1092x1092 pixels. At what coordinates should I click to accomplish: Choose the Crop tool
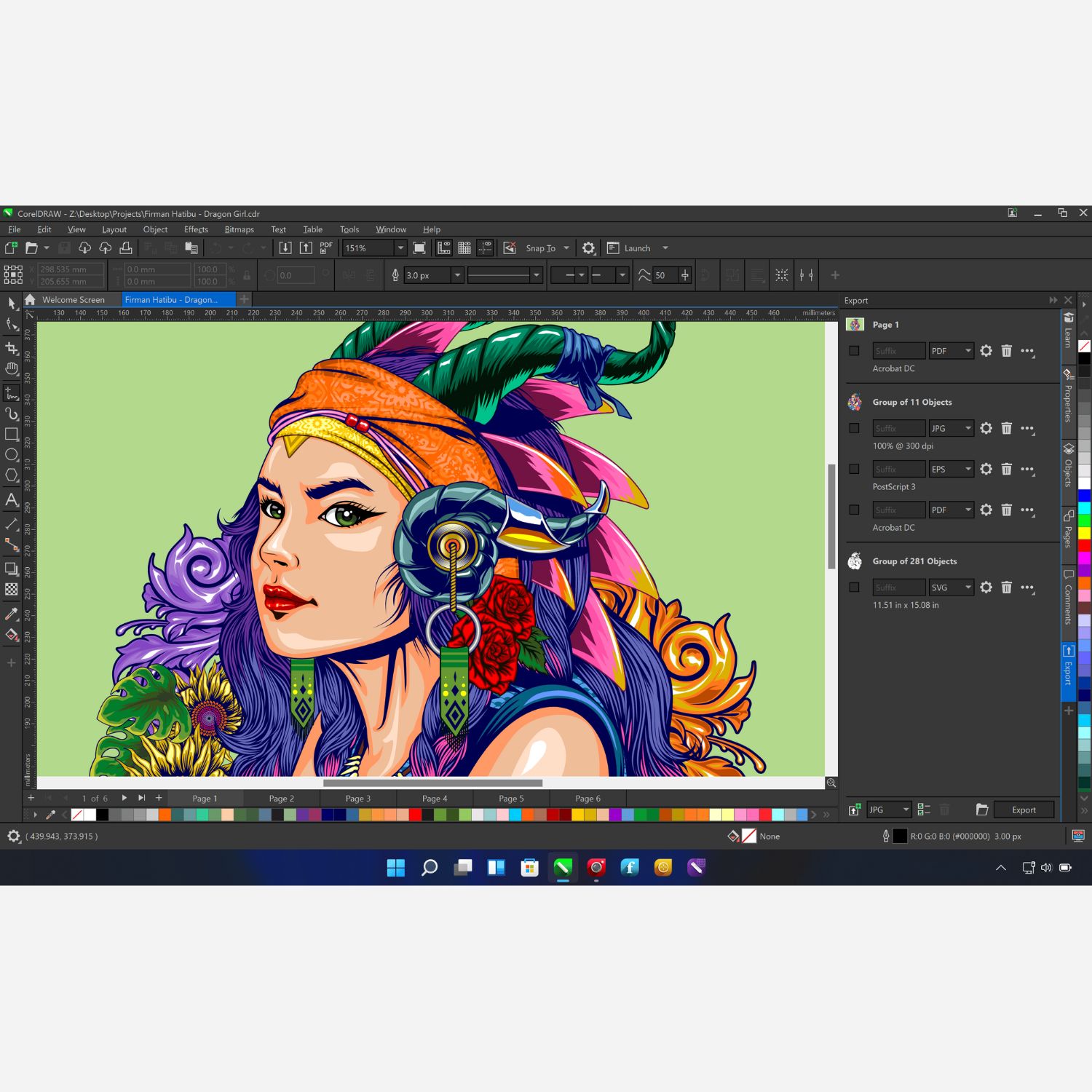(12, 347)
